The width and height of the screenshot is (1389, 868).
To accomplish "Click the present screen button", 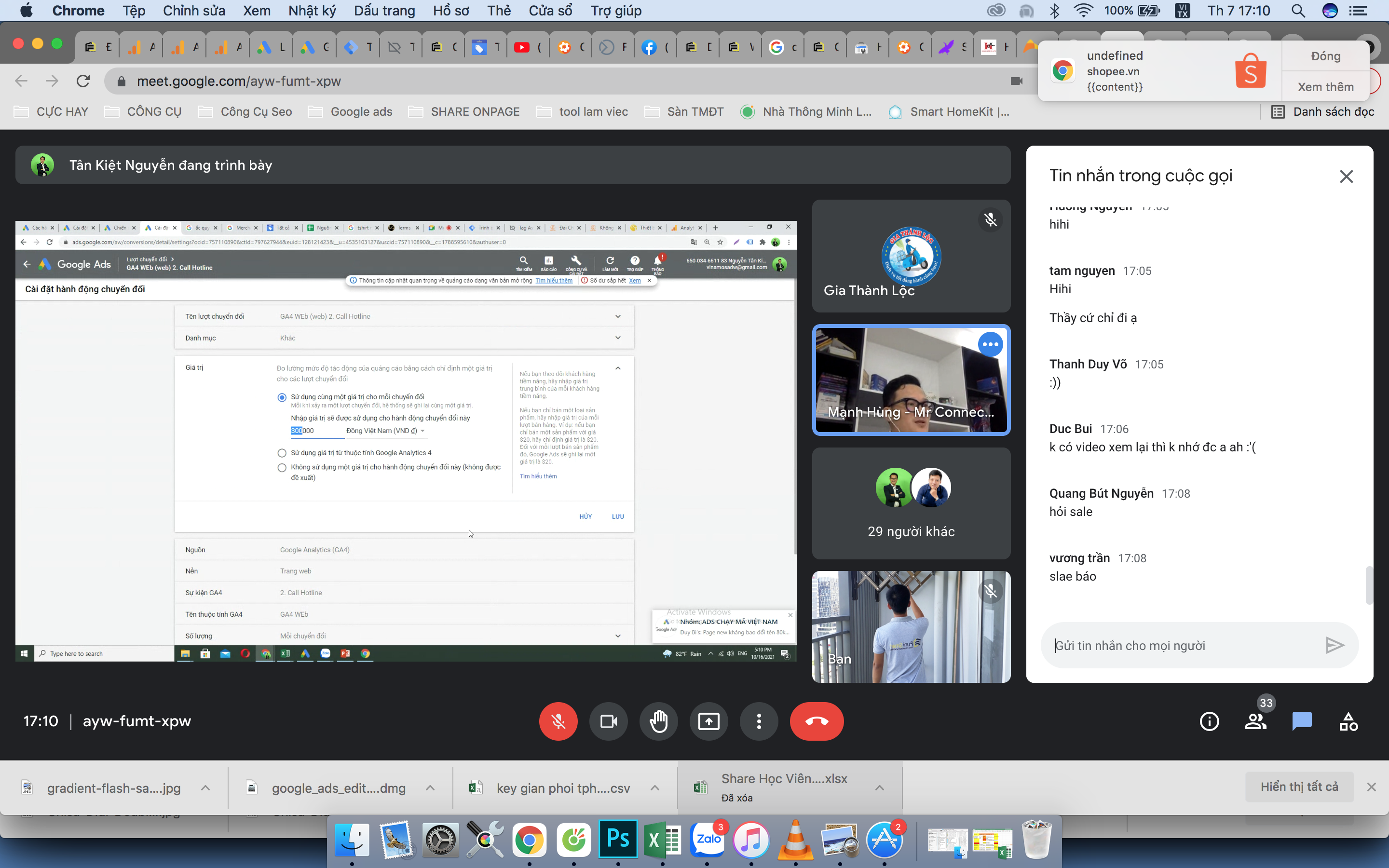I will click(x=709, y=721).
